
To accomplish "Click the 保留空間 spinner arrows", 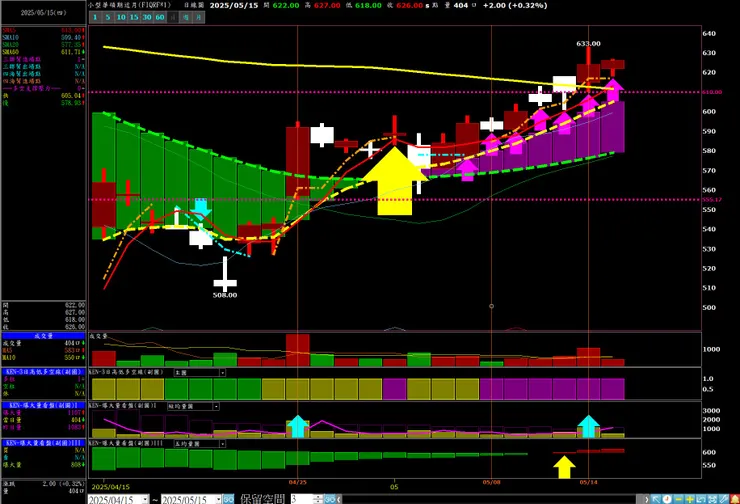I will click(x=319, y=499).
